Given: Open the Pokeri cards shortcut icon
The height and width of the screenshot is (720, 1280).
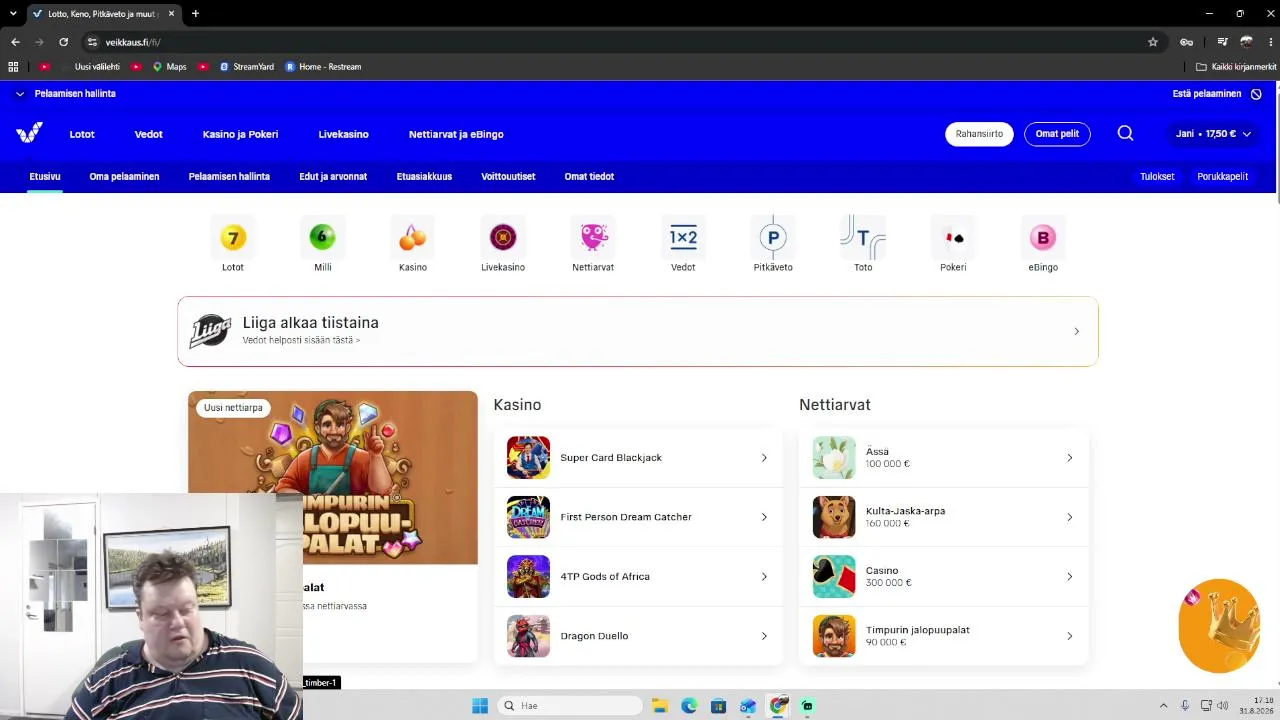Looking at the screenshot, I should pyautogui.click(x=953, y=238).
